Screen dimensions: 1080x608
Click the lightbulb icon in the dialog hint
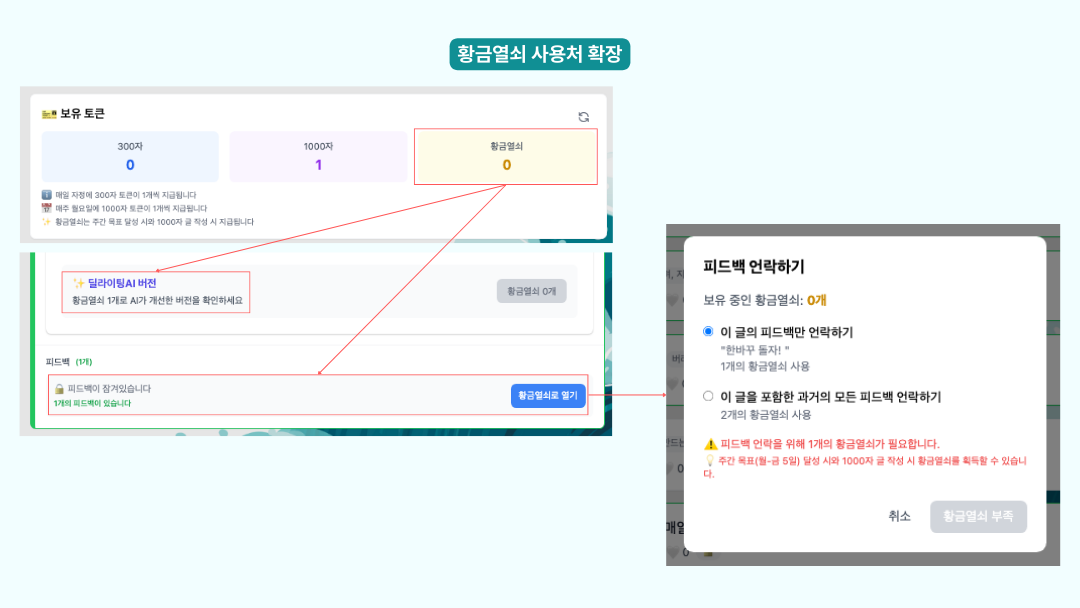[x=709, y=461]
